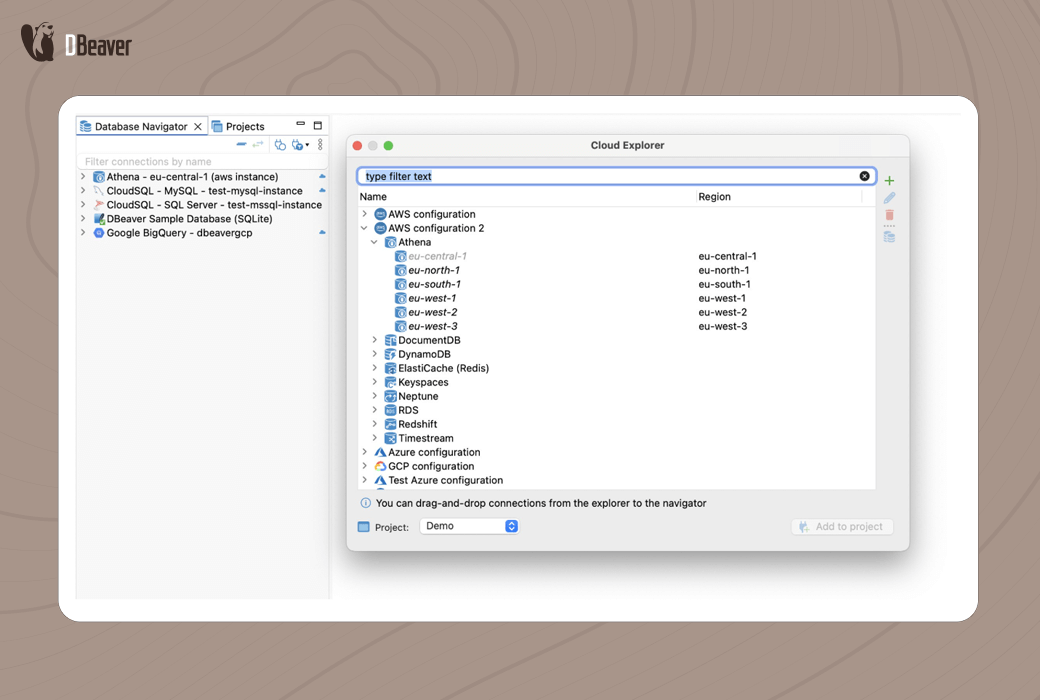Click the Add to project button
Viewport: 1040px width, 700px height.
pos(842,527)
